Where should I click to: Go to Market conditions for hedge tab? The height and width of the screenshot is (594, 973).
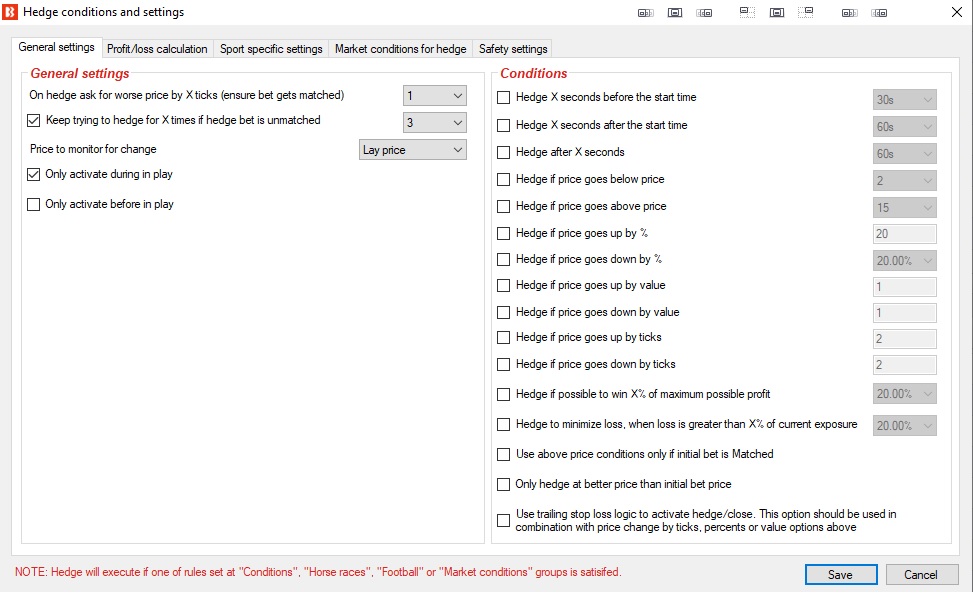[400, 49]
